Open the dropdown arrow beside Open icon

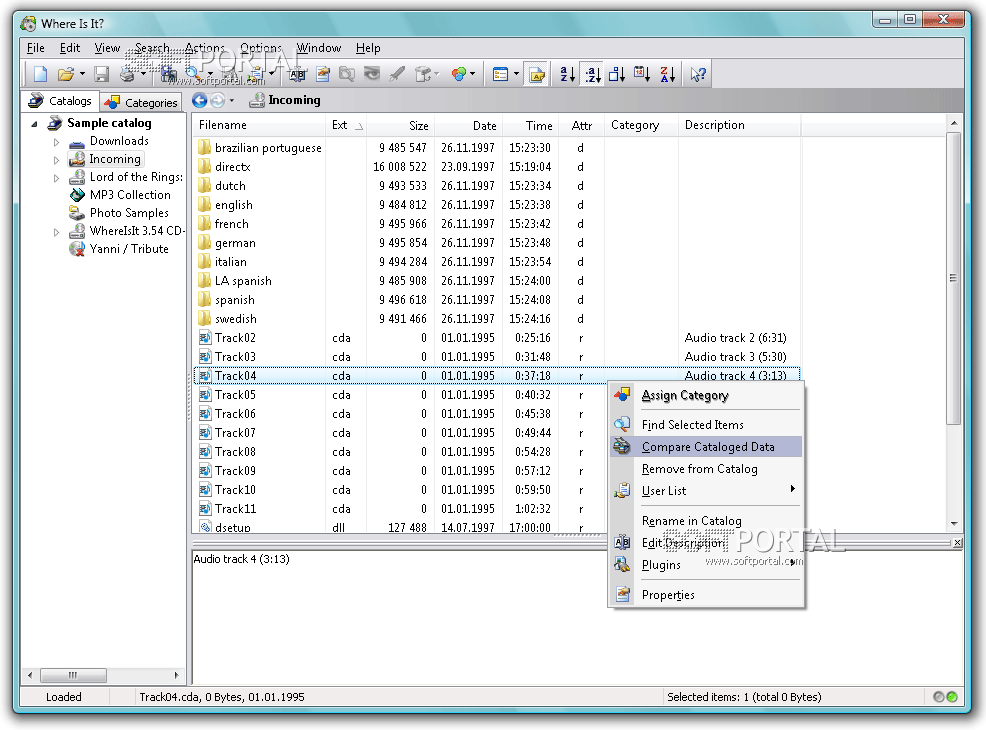pyautogui.click(x=82, y=74)
